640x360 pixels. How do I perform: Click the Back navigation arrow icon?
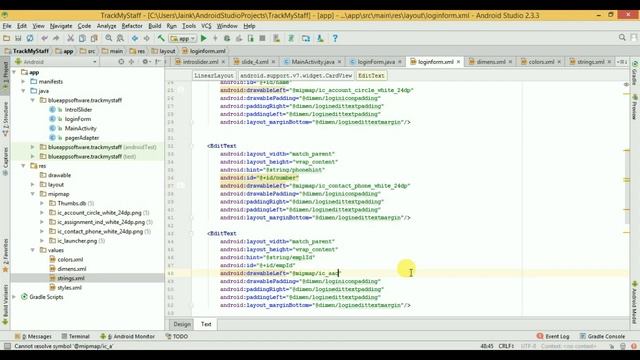pyautogui.click(x=135, y=38)
